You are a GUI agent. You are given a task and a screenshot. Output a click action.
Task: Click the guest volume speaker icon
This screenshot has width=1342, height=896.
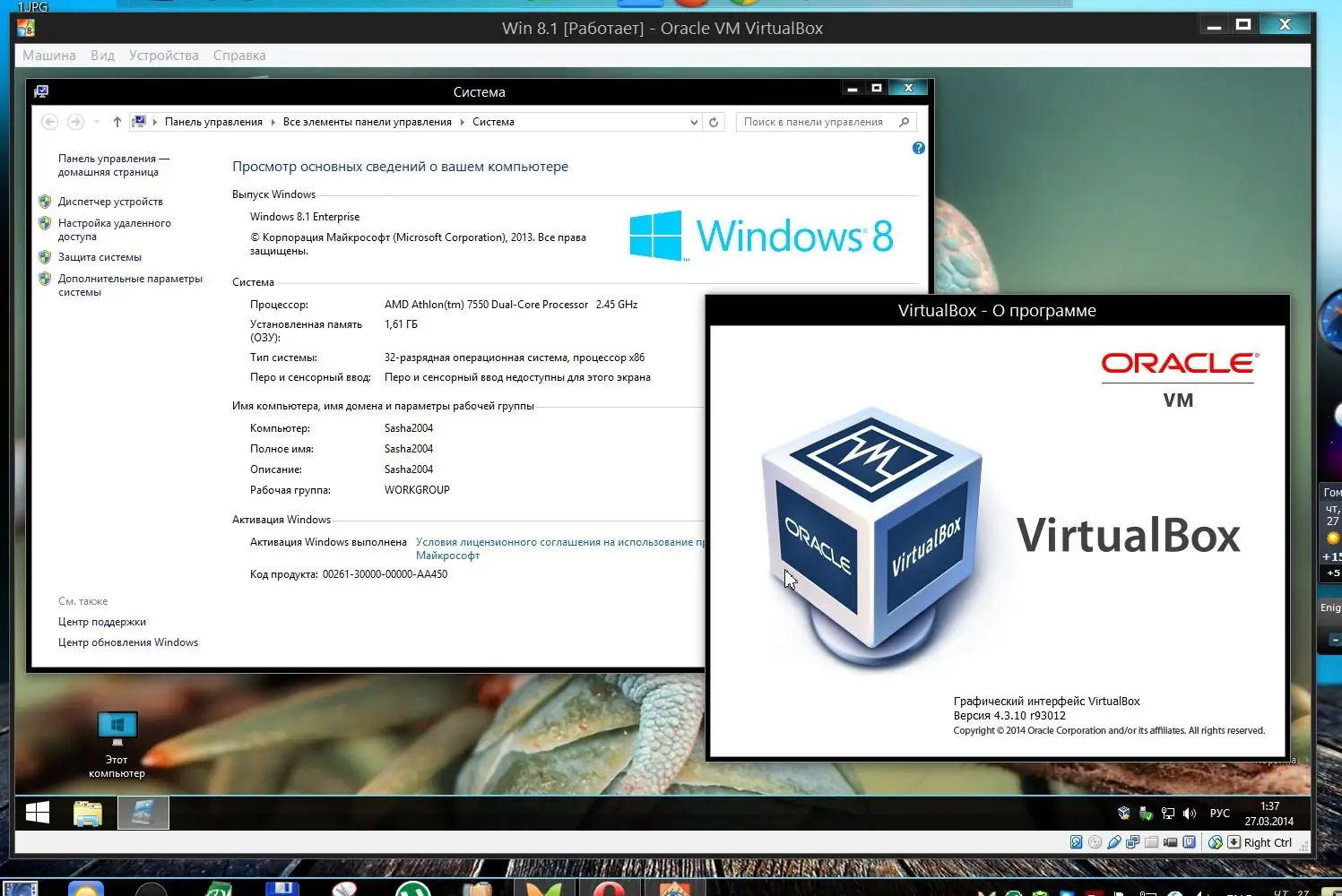(x=1190, y=814)
